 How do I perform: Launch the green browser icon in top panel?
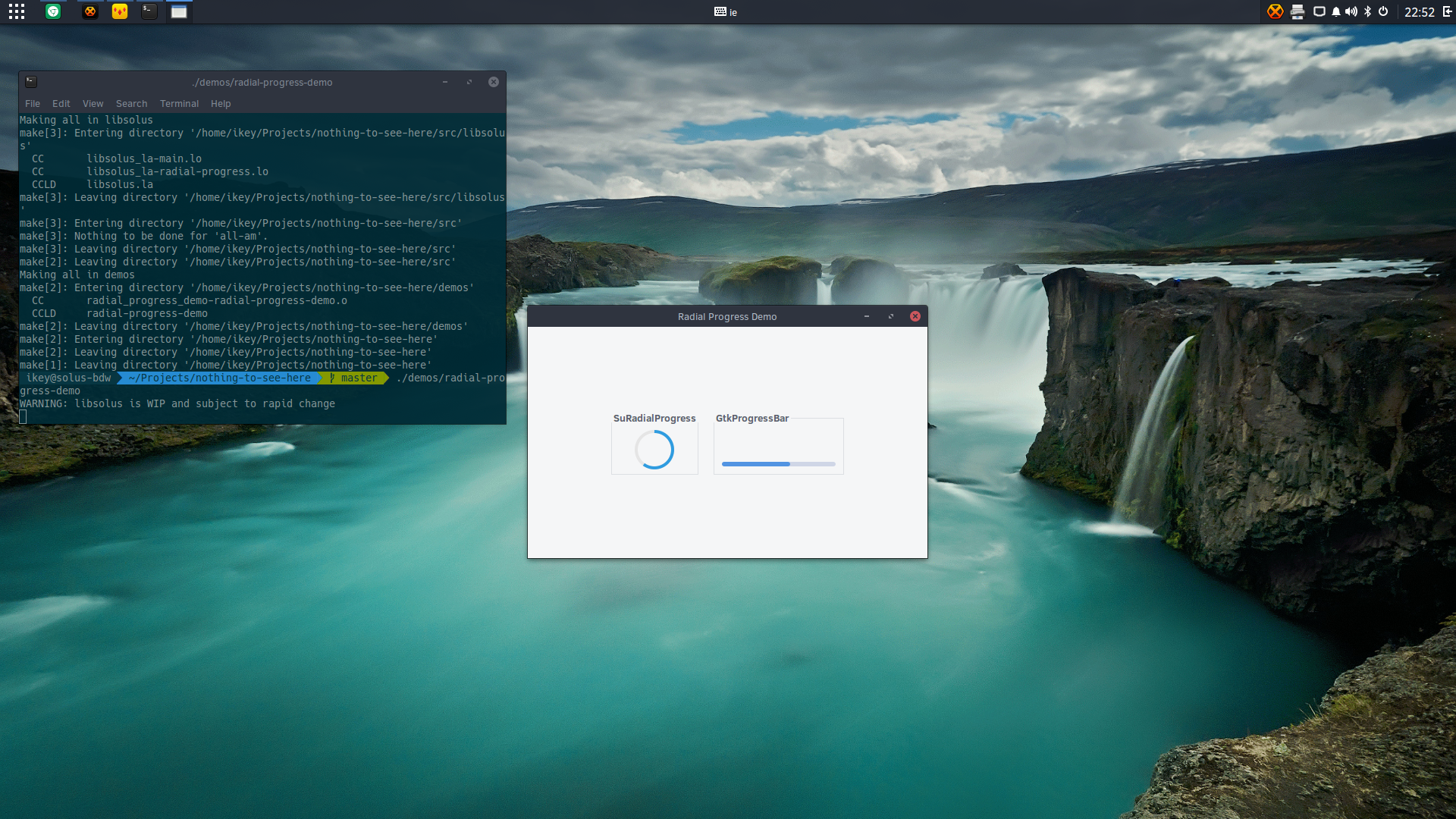[53, 11]
